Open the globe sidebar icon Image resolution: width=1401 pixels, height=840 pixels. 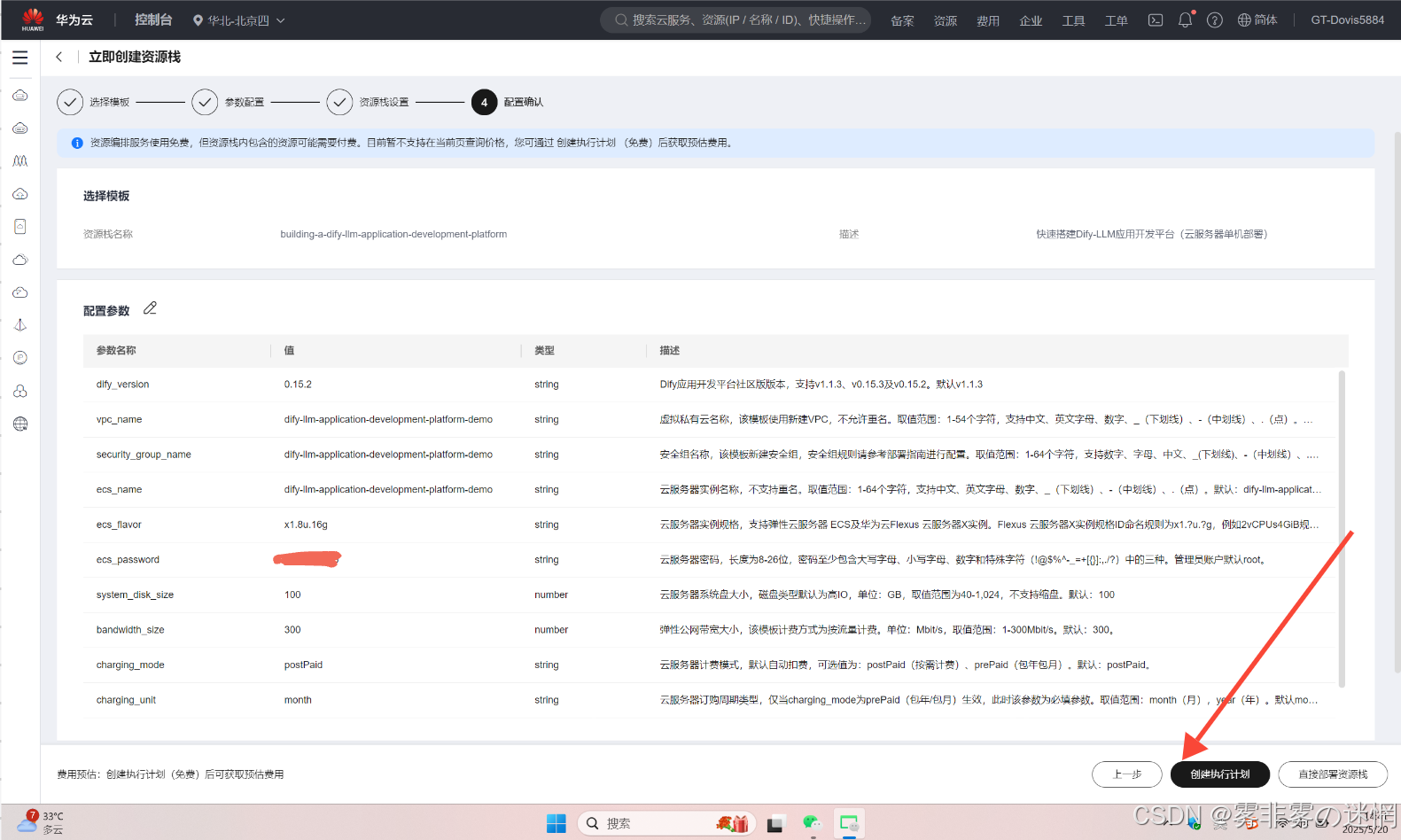point(20,424)
